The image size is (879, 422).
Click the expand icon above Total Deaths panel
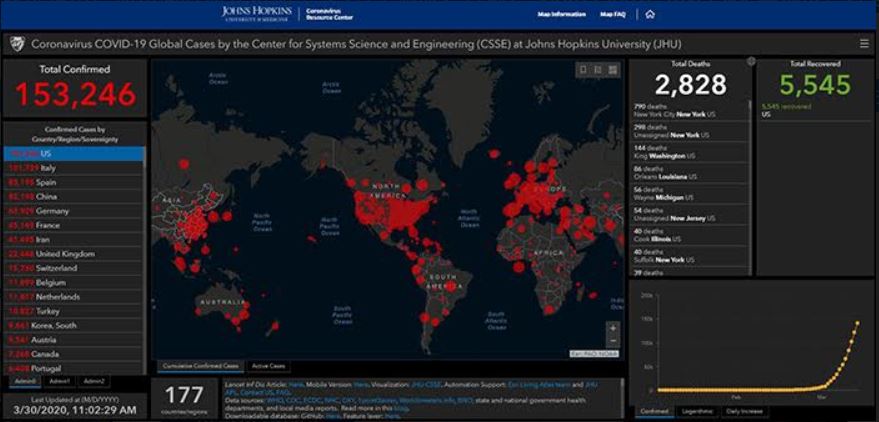(751, 62)
